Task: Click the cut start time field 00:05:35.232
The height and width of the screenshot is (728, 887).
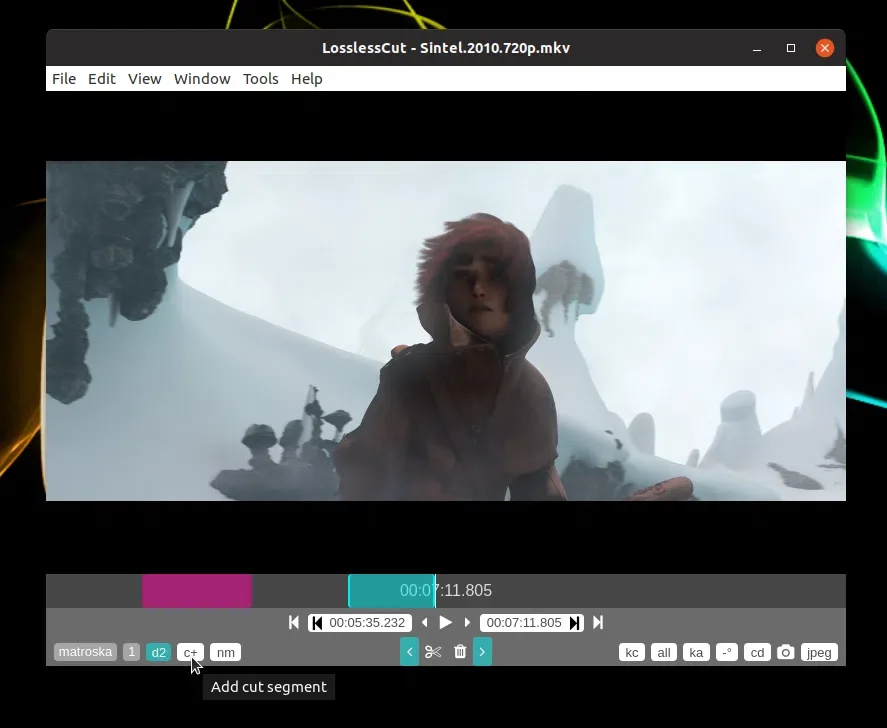Action: pyautogui.click(x=367, y=623)
